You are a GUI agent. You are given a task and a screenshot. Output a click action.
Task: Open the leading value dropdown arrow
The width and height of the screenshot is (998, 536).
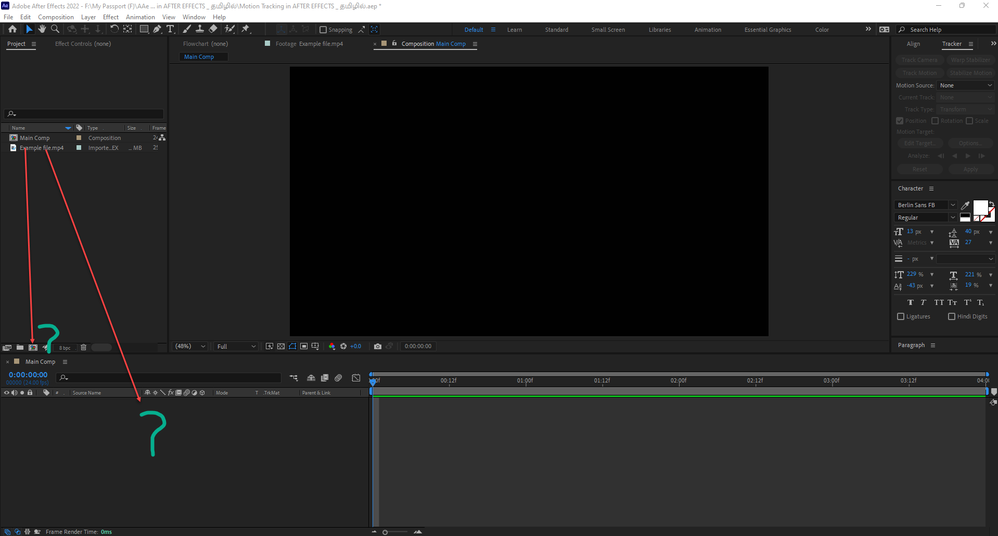pos(990,232)
